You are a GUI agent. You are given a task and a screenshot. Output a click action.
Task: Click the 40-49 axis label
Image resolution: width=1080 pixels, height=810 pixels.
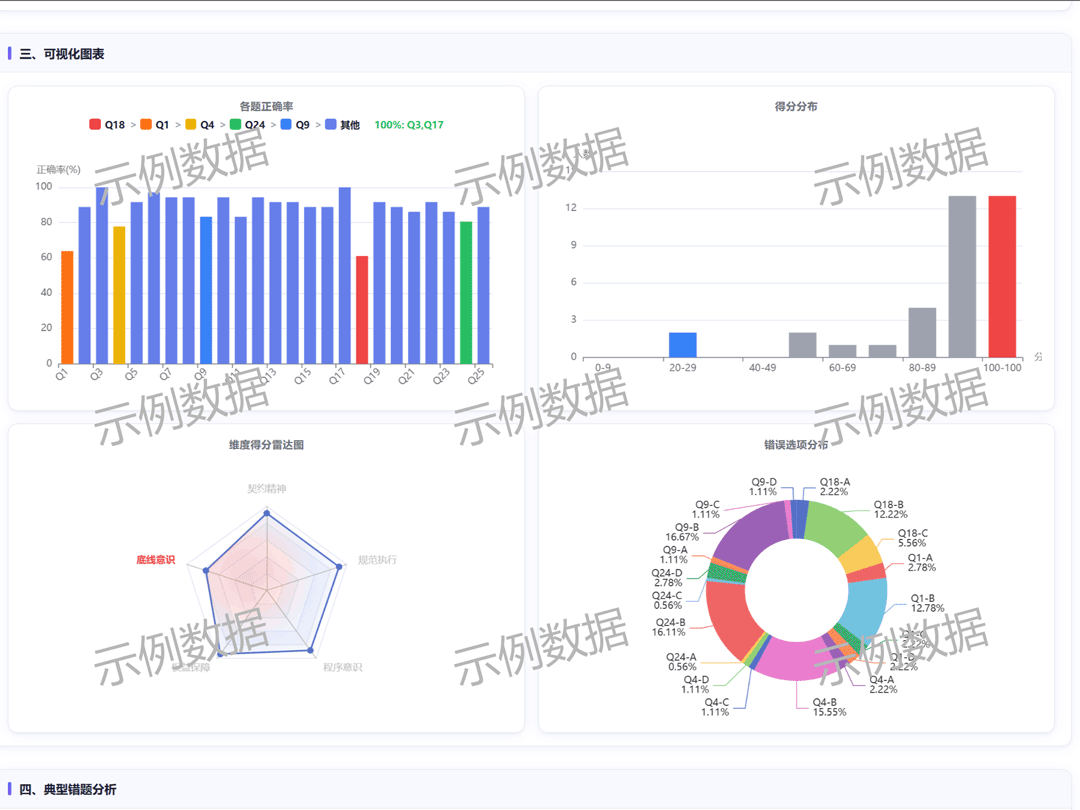762,368
